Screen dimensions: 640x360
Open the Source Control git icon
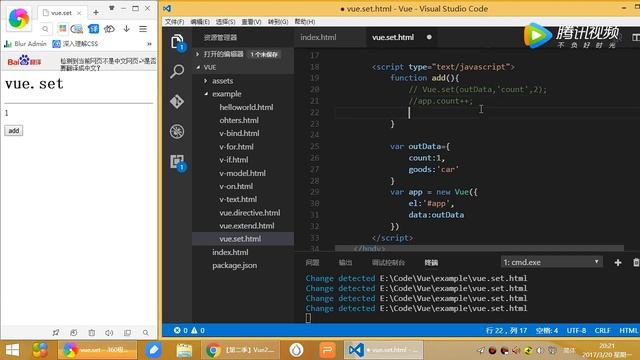pyautogui.click(x=177, y=101)
